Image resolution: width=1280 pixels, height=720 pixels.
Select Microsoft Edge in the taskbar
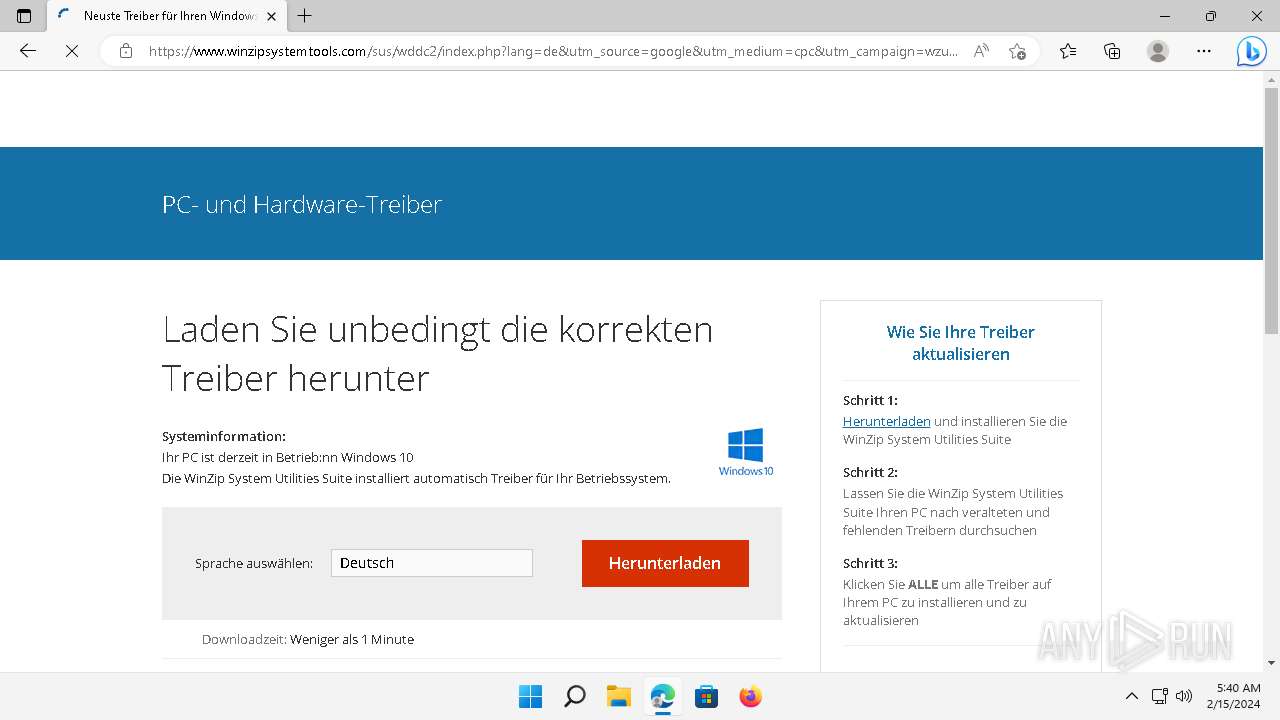pyautogui.click(x=662, y=696)
